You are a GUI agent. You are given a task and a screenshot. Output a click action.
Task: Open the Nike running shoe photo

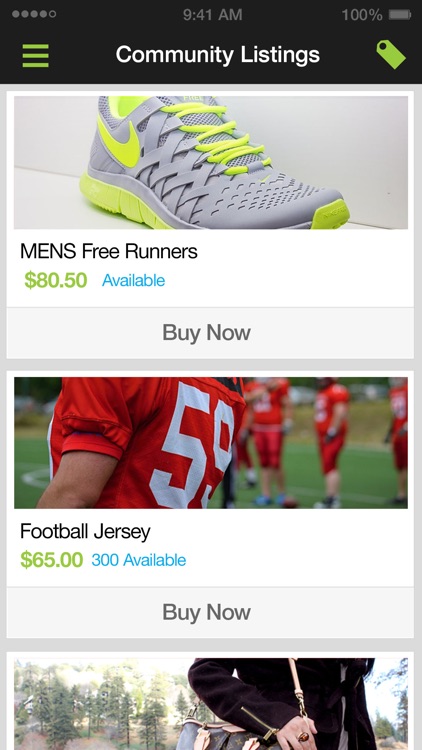tap(211, 163)
